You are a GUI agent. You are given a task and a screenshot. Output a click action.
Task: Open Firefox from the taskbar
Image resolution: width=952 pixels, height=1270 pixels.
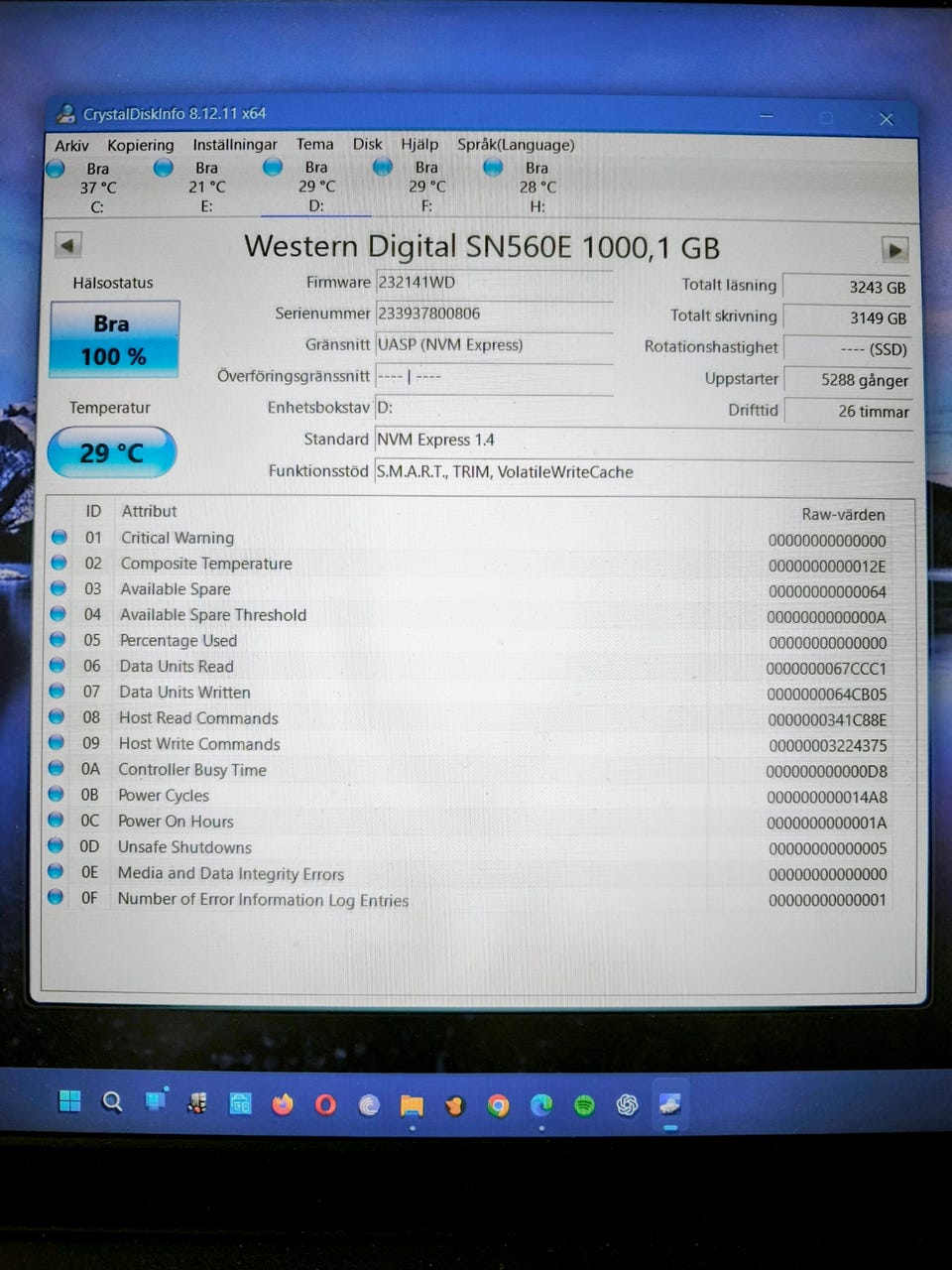click(x=283, y=1103)
